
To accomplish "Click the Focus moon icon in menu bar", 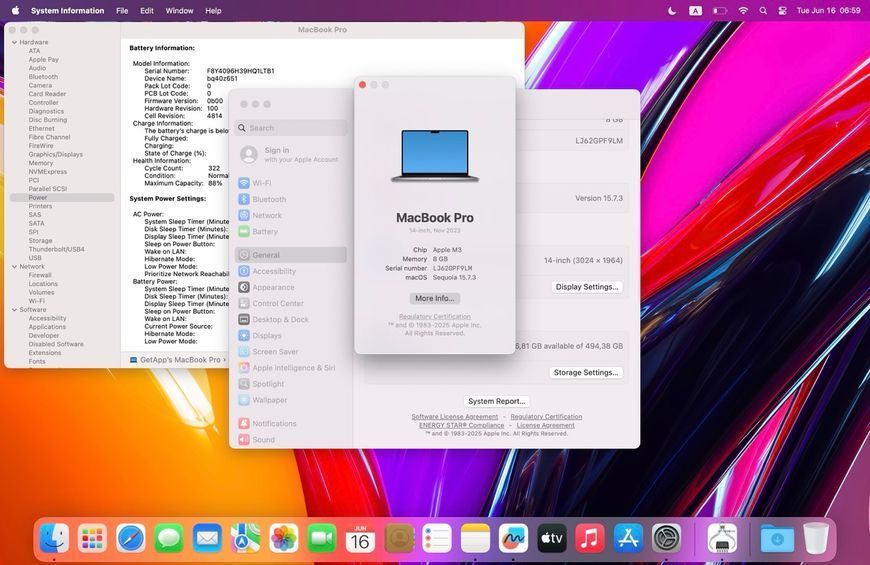I will point(672,11).
